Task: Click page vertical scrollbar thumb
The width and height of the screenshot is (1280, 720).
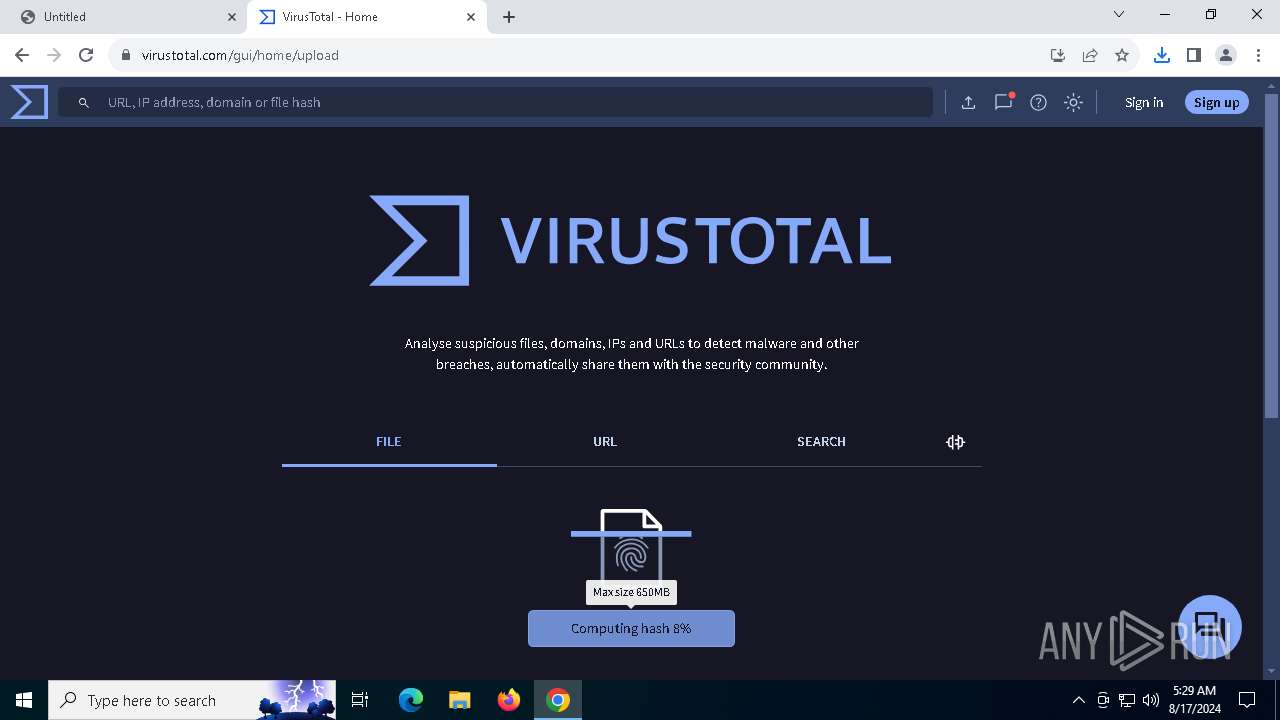Action: pos(1272,255)
